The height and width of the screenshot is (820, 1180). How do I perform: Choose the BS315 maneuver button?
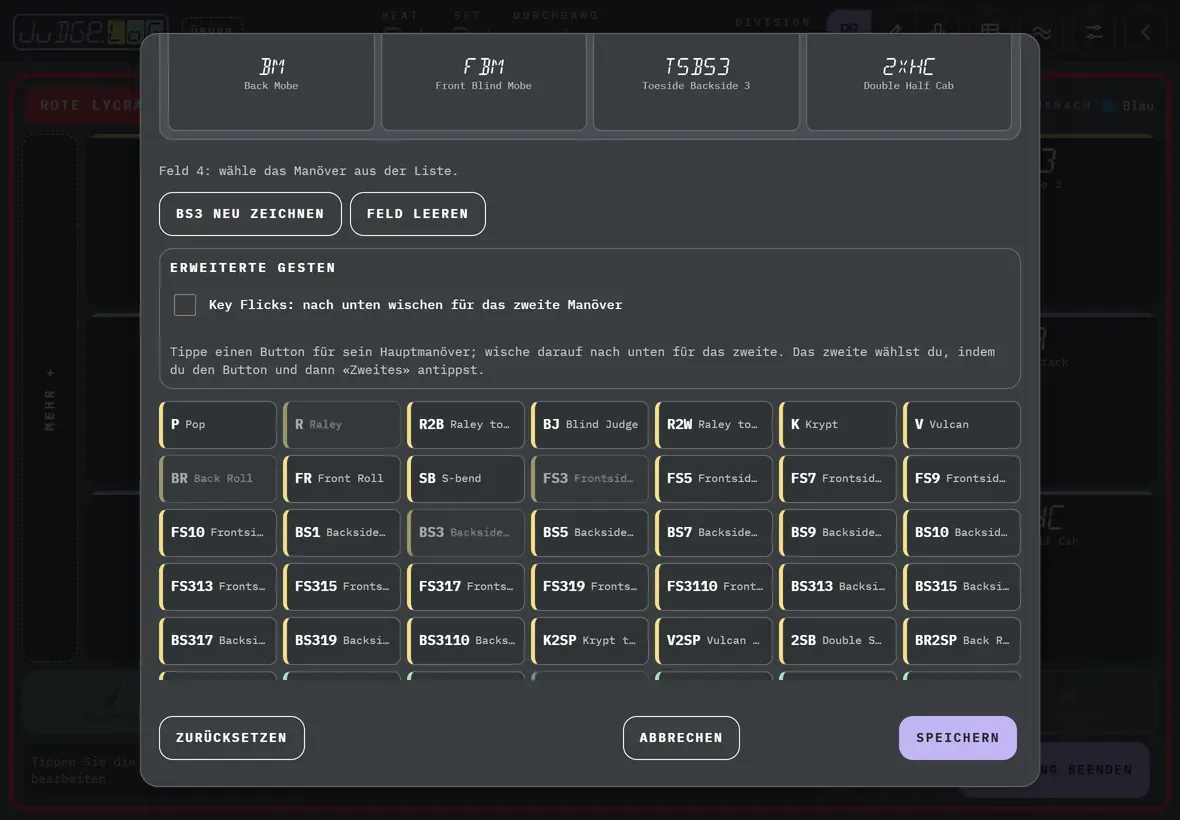(962, 587)
